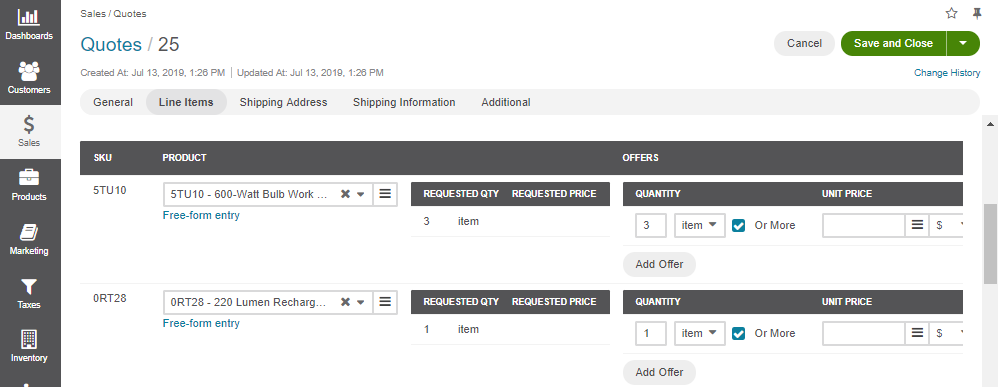Screen dimensions: 998x387
Task: Toggle Or More checkbox for 0RT28 offer
Action: (x=738, y=334)
